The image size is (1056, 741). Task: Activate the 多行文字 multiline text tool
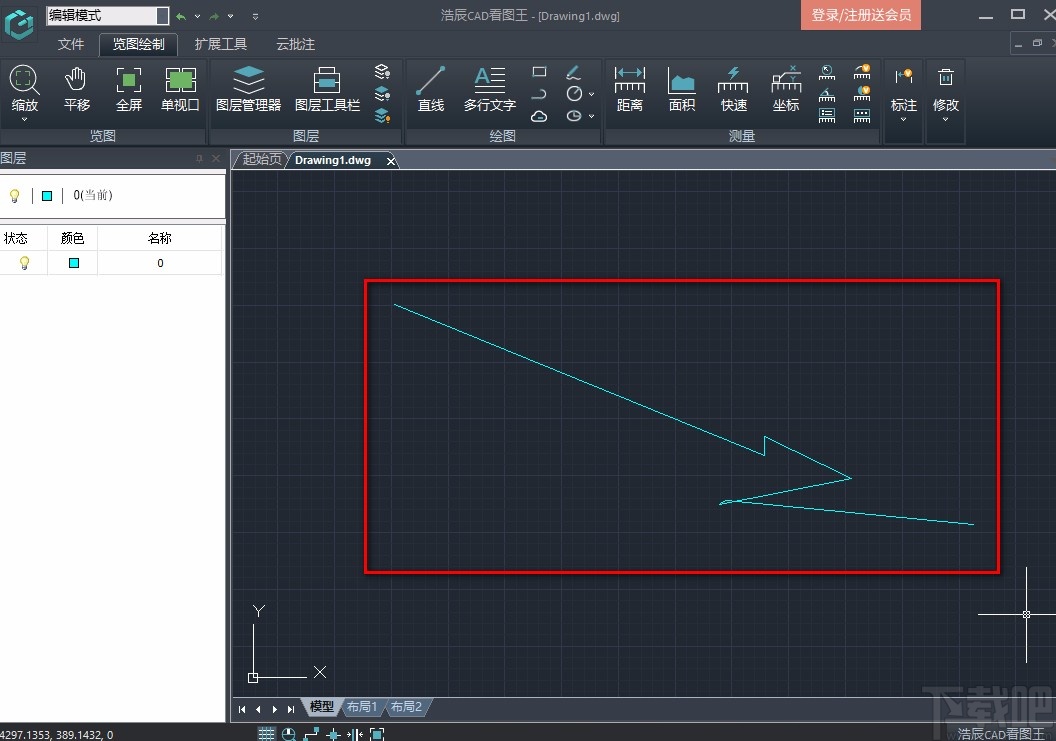coord(489,89)
